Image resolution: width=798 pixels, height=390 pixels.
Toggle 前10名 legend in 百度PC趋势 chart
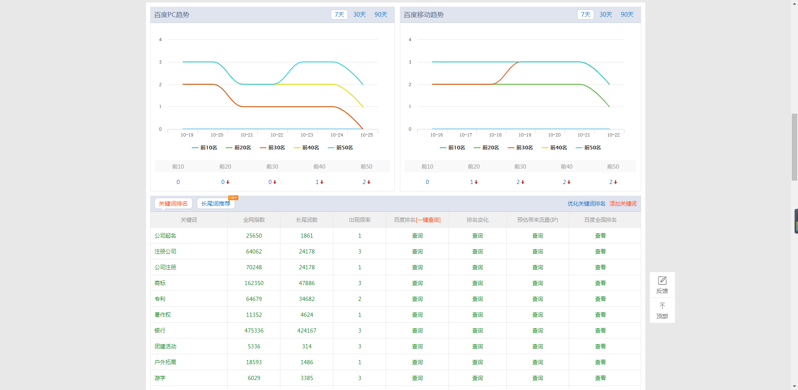(205, 148)
